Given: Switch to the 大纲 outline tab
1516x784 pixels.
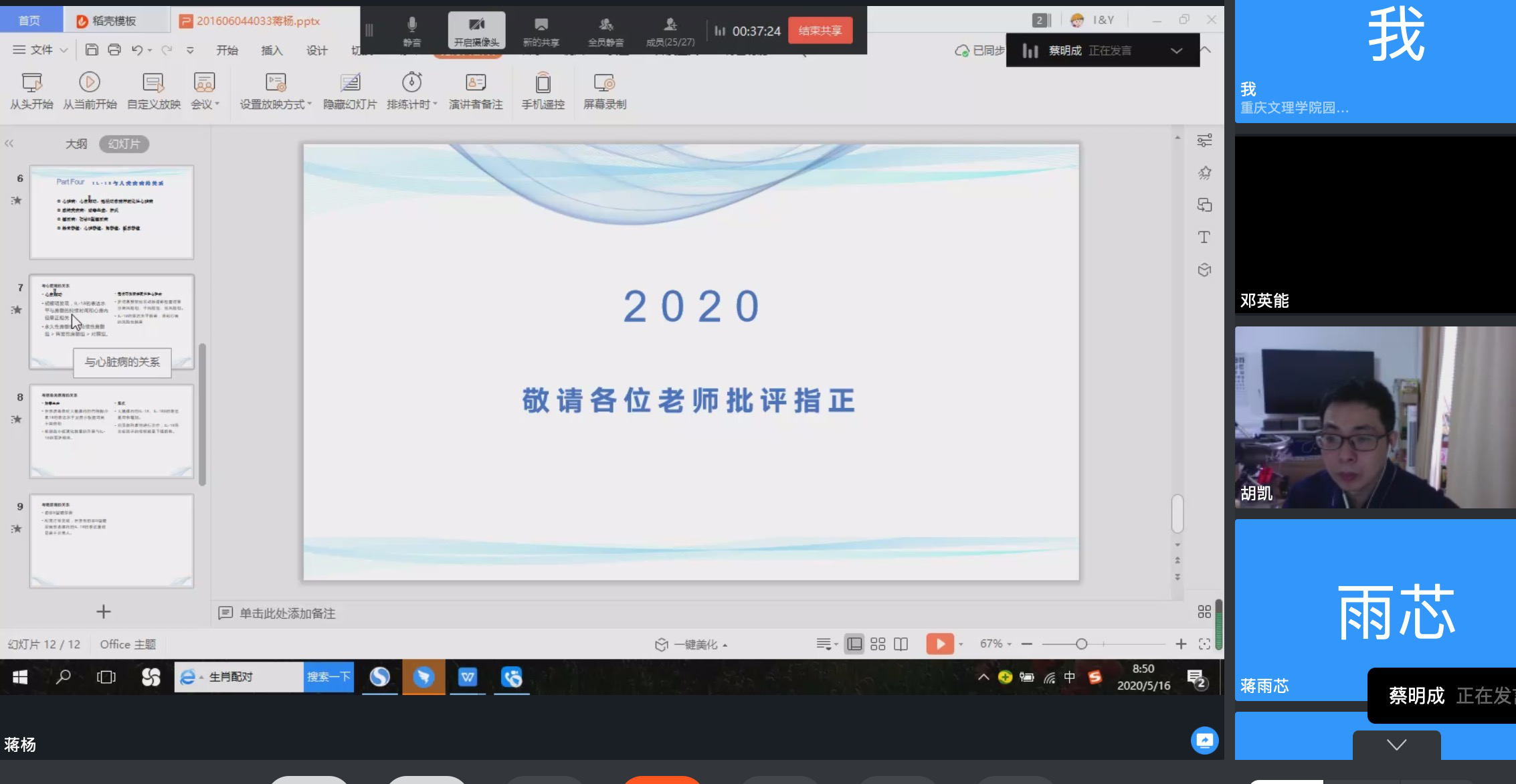Looking at the screenshot, I should (x=76, y=144).
